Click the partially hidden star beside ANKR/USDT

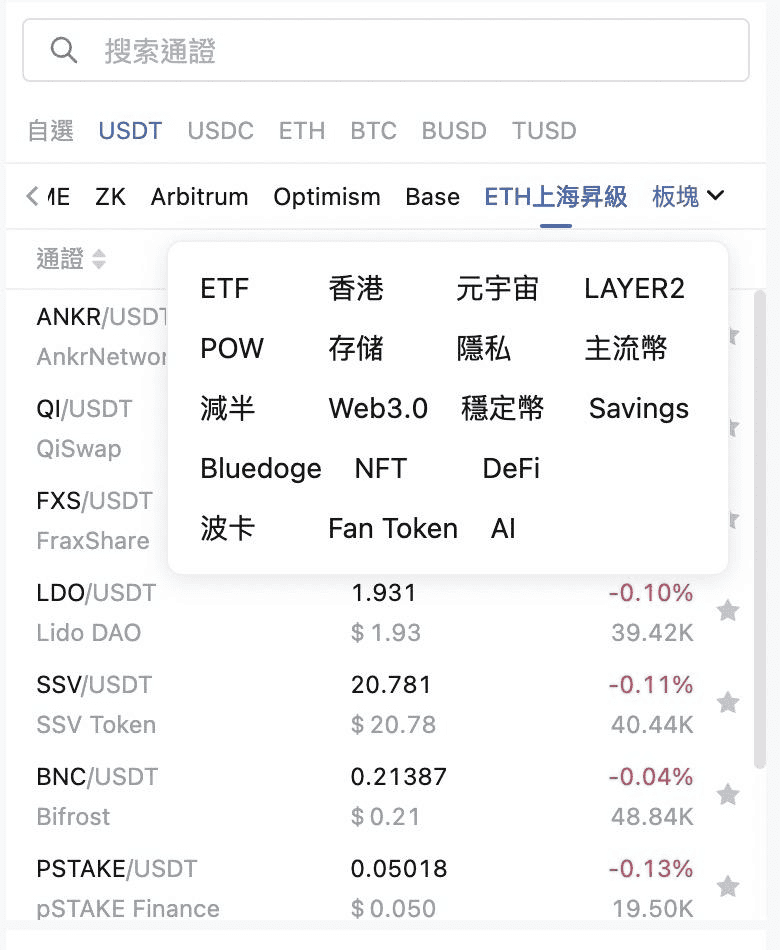tap(733, 335)
